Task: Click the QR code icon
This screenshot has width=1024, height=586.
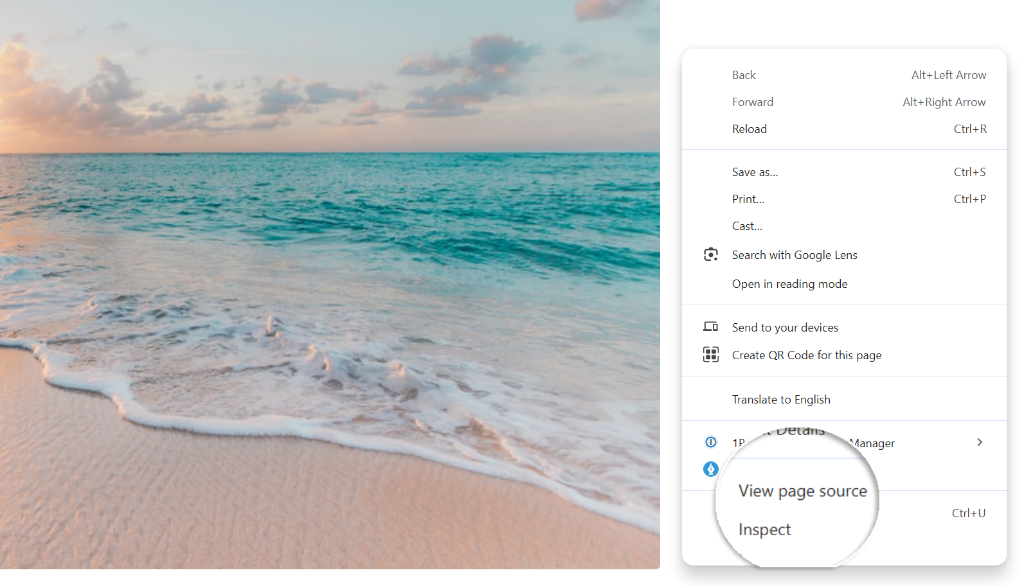Action: (x=711, y=355)
